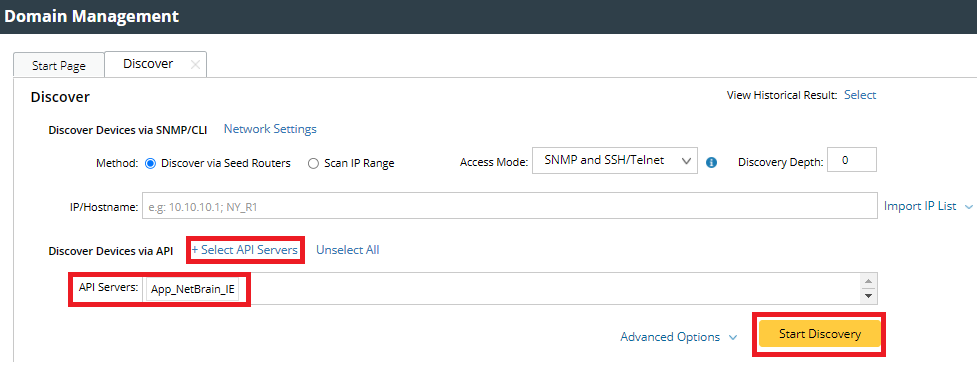Screen dimensions: 977x366
Task: Click + Select API Servers link
Action: (x=244, y=250)
